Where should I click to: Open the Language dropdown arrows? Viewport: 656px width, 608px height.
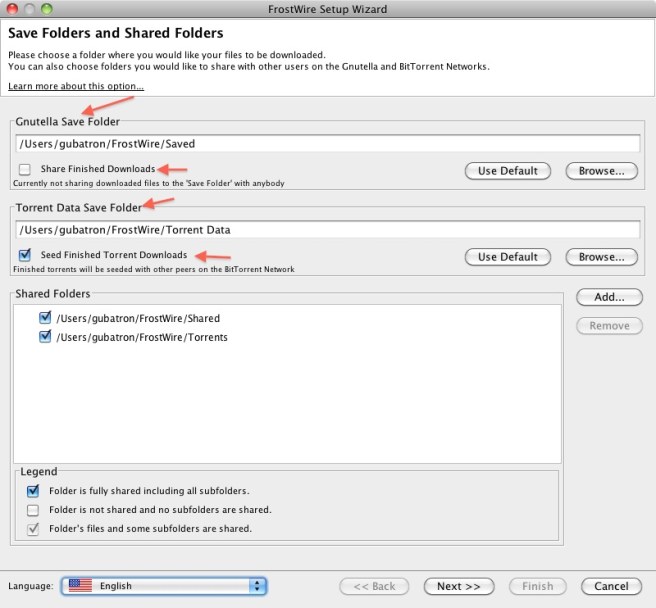coord(257,586)
